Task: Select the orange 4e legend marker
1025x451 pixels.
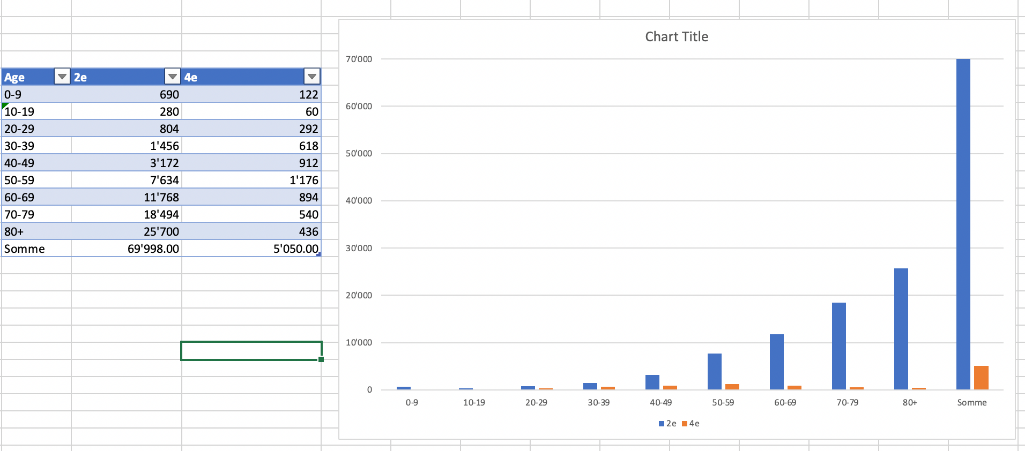Action: tap(684, 423)
